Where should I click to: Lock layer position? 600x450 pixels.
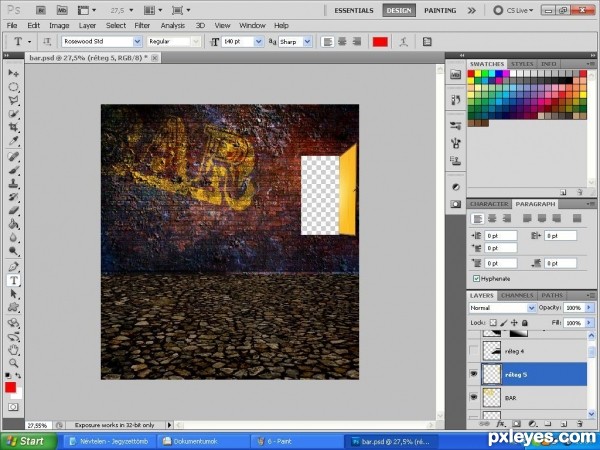tap(514, 323)
